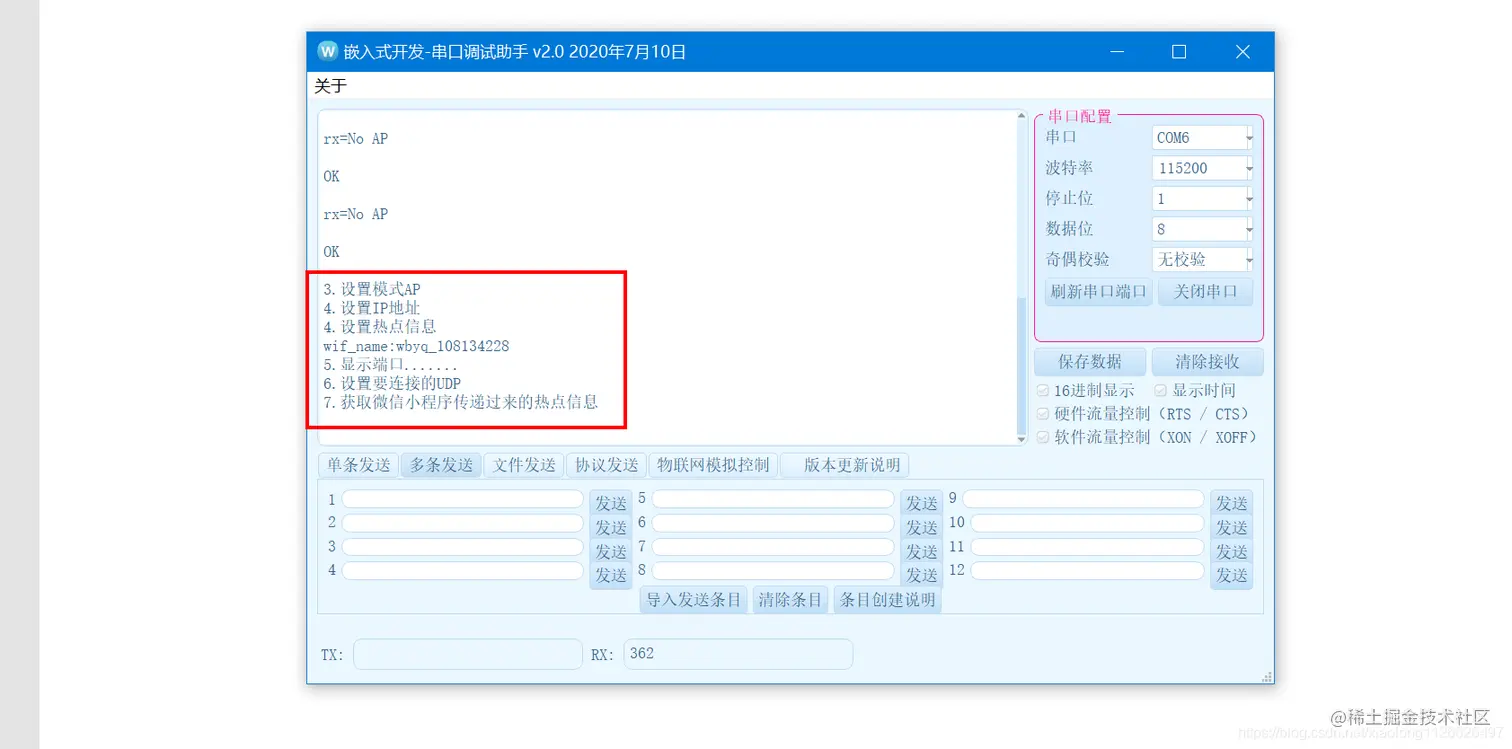Switch to the 协议发送 tab
Screen dimensions: 1512x749
pyautogui.click(x=606, y=465)
